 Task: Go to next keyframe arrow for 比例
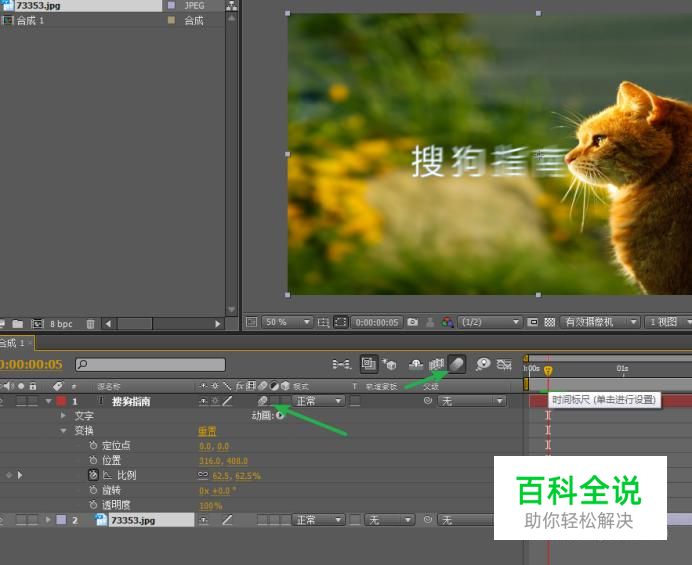(x=19, y=475)
